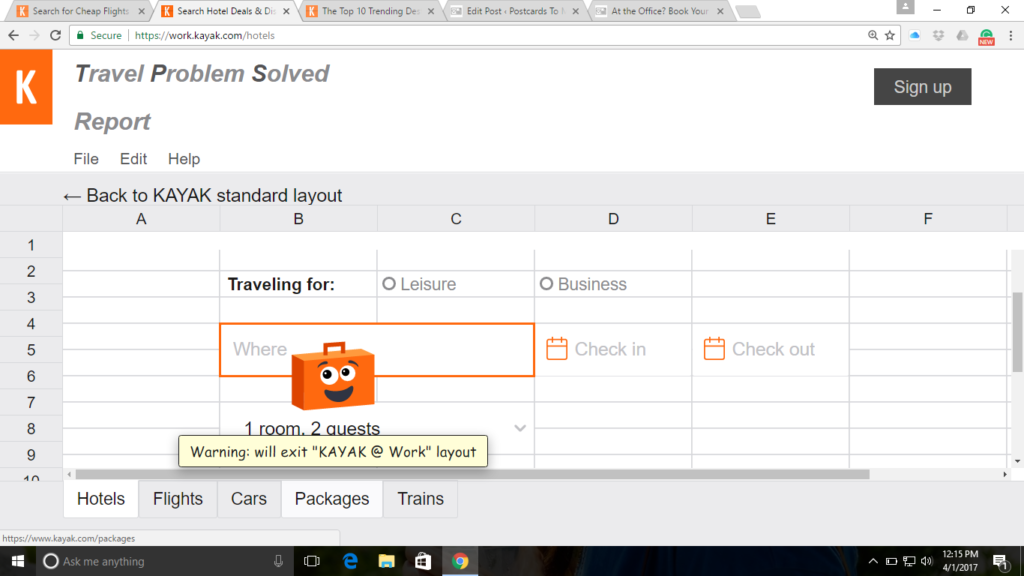Click the Sign up button

[922, 87]
